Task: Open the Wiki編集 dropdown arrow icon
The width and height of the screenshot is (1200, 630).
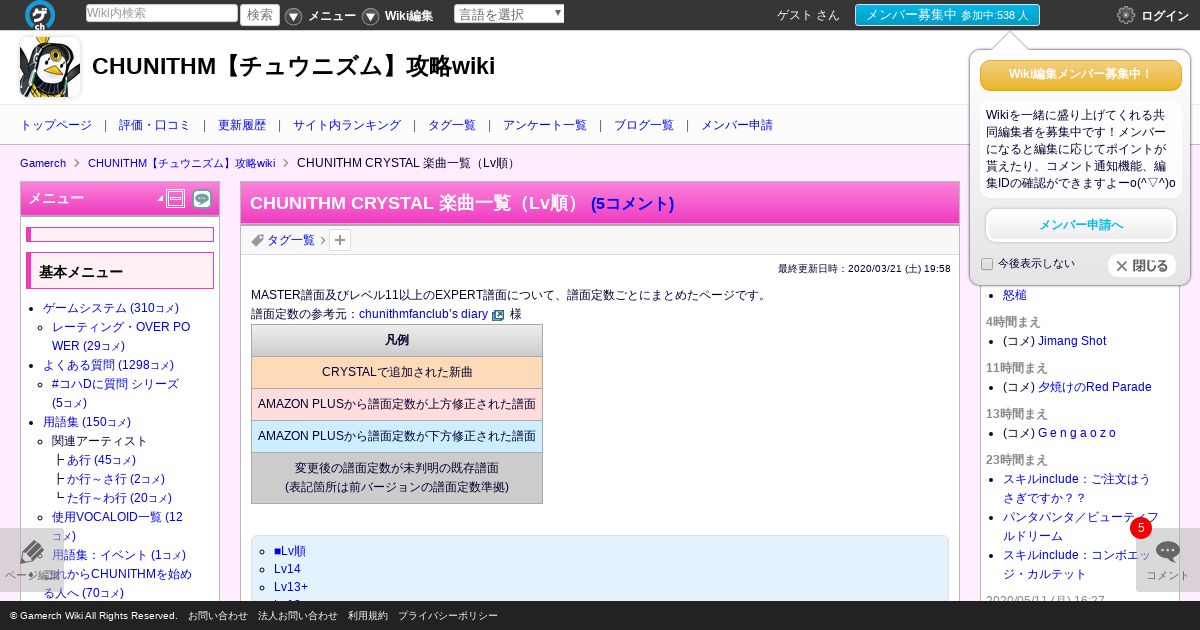Action: tap(371, 16)
